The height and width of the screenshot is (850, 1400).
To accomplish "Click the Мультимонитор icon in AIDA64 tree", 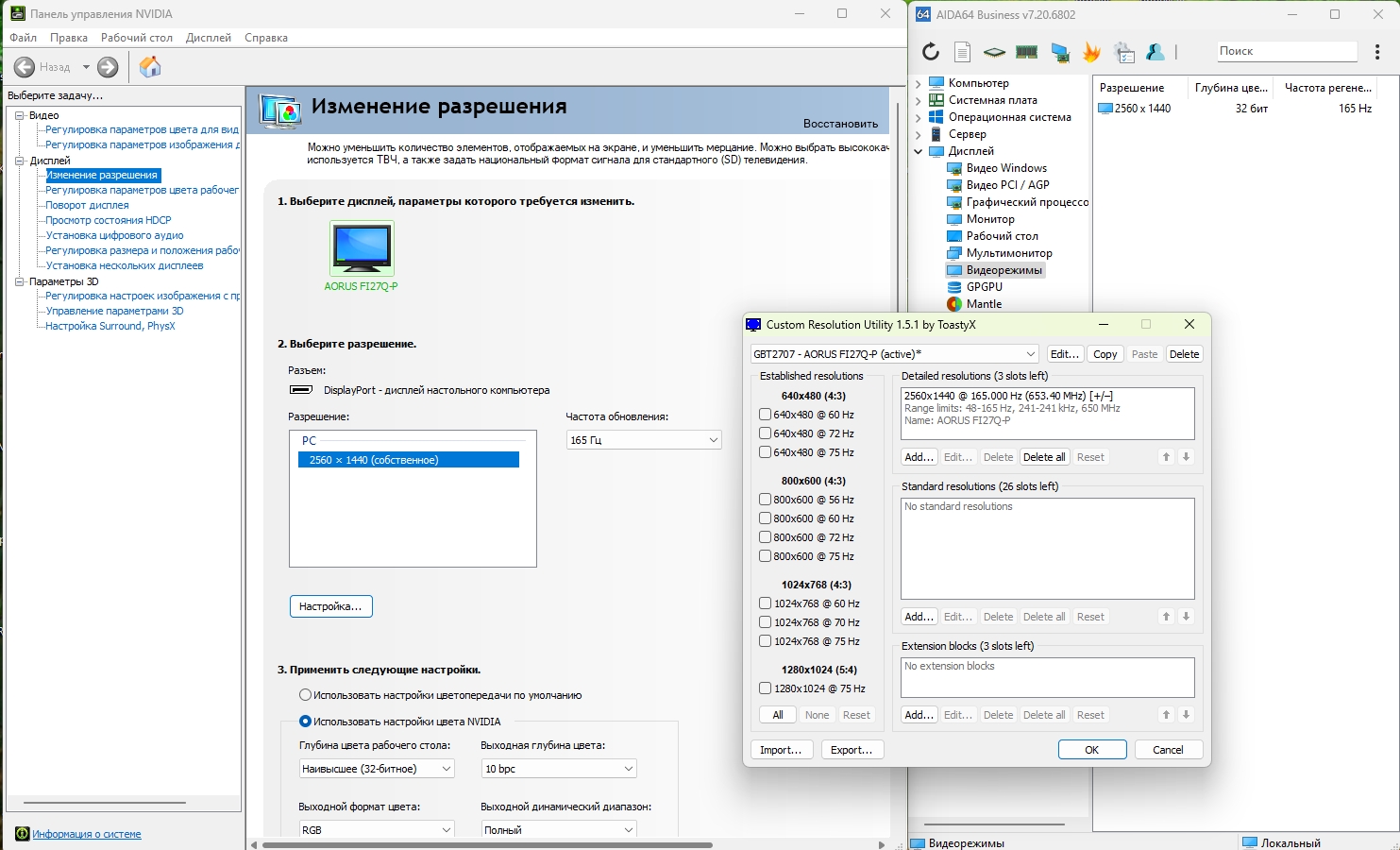I will click(954, 253).
